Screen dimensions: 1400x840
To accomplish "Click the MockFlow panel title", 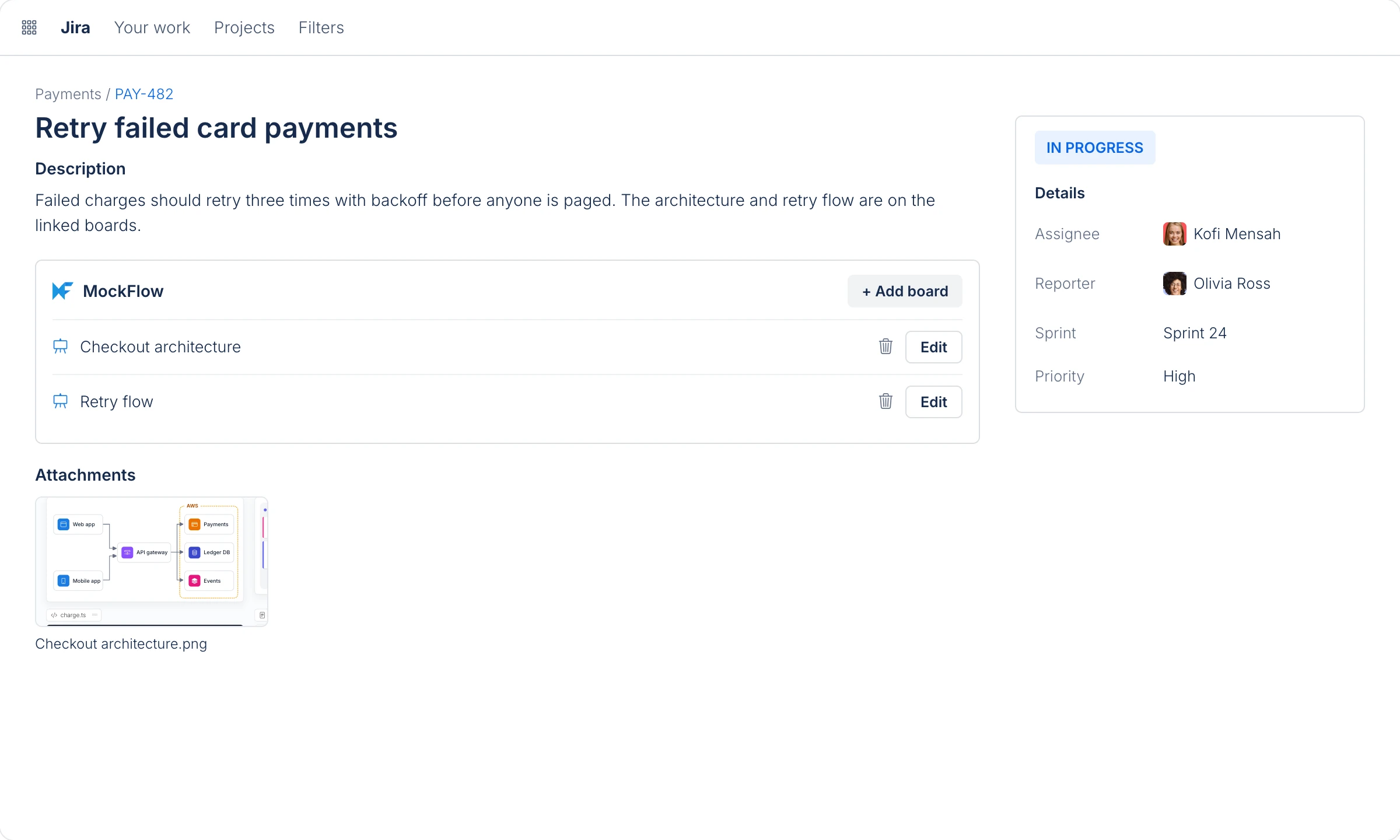I will pyautogui.click(x=123, y=291).
